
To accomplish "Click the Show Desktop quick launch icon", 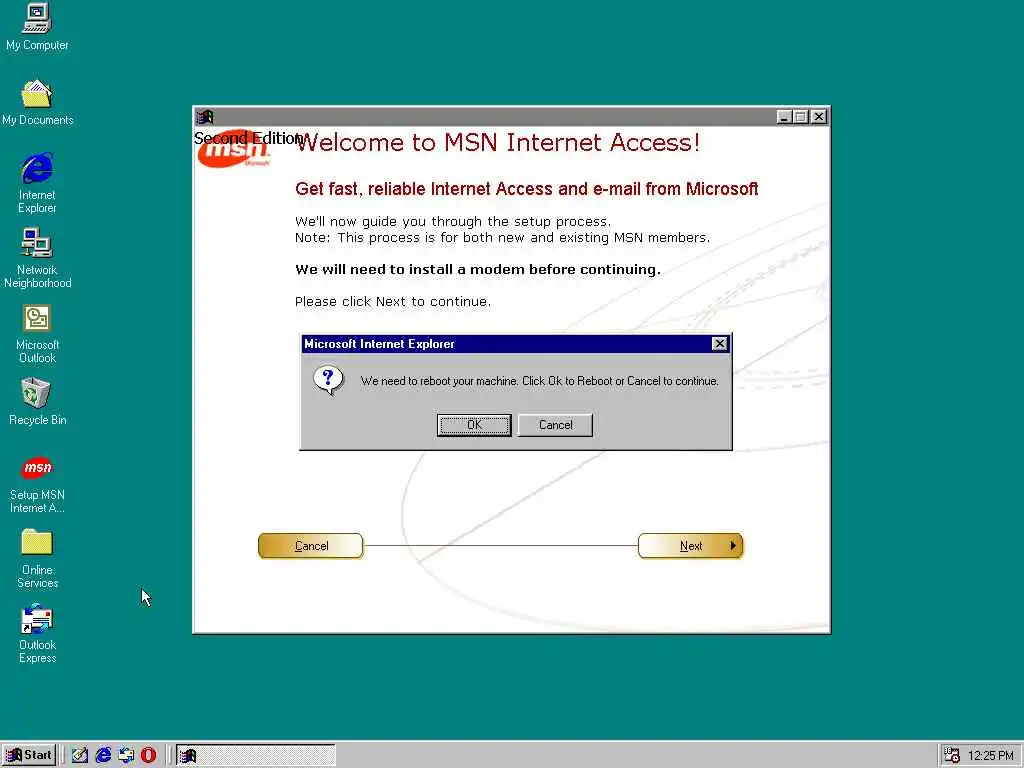I will point(80,755).
